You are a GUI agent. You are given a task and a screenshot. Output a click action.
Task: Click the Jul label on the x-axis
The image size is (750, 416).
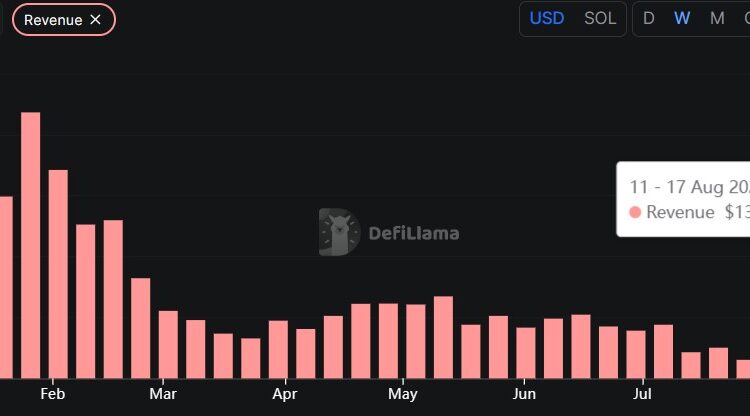click(643, 394)
